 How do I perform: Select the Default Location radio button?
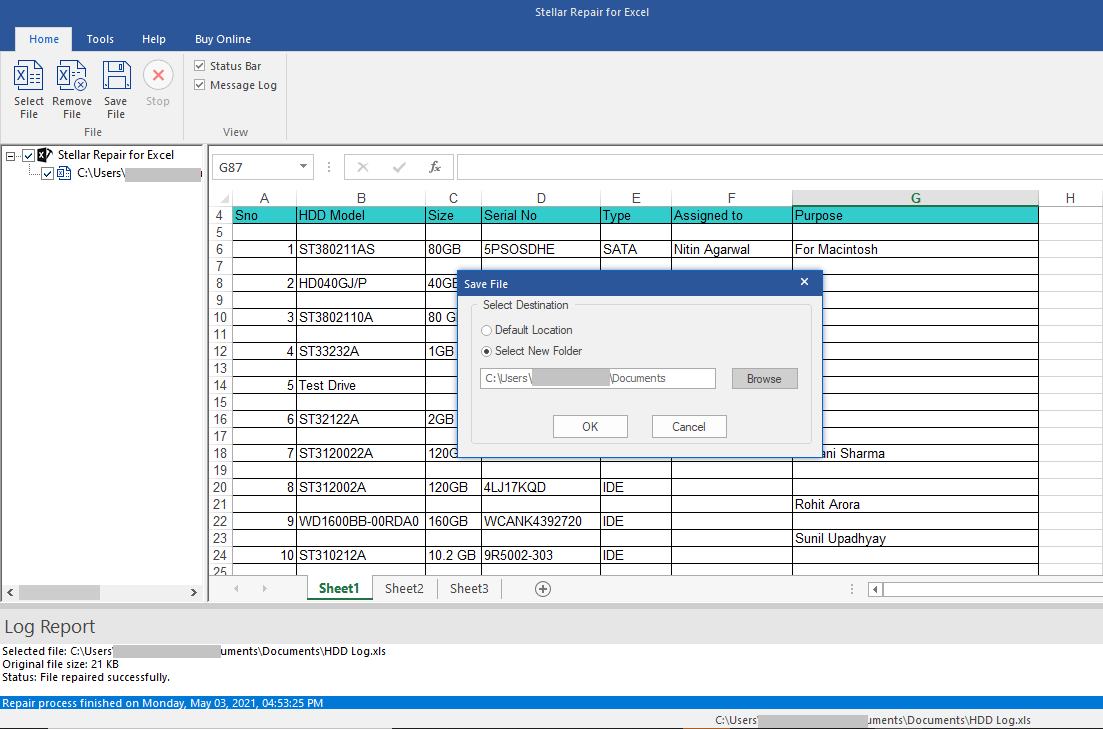[486, 330]
